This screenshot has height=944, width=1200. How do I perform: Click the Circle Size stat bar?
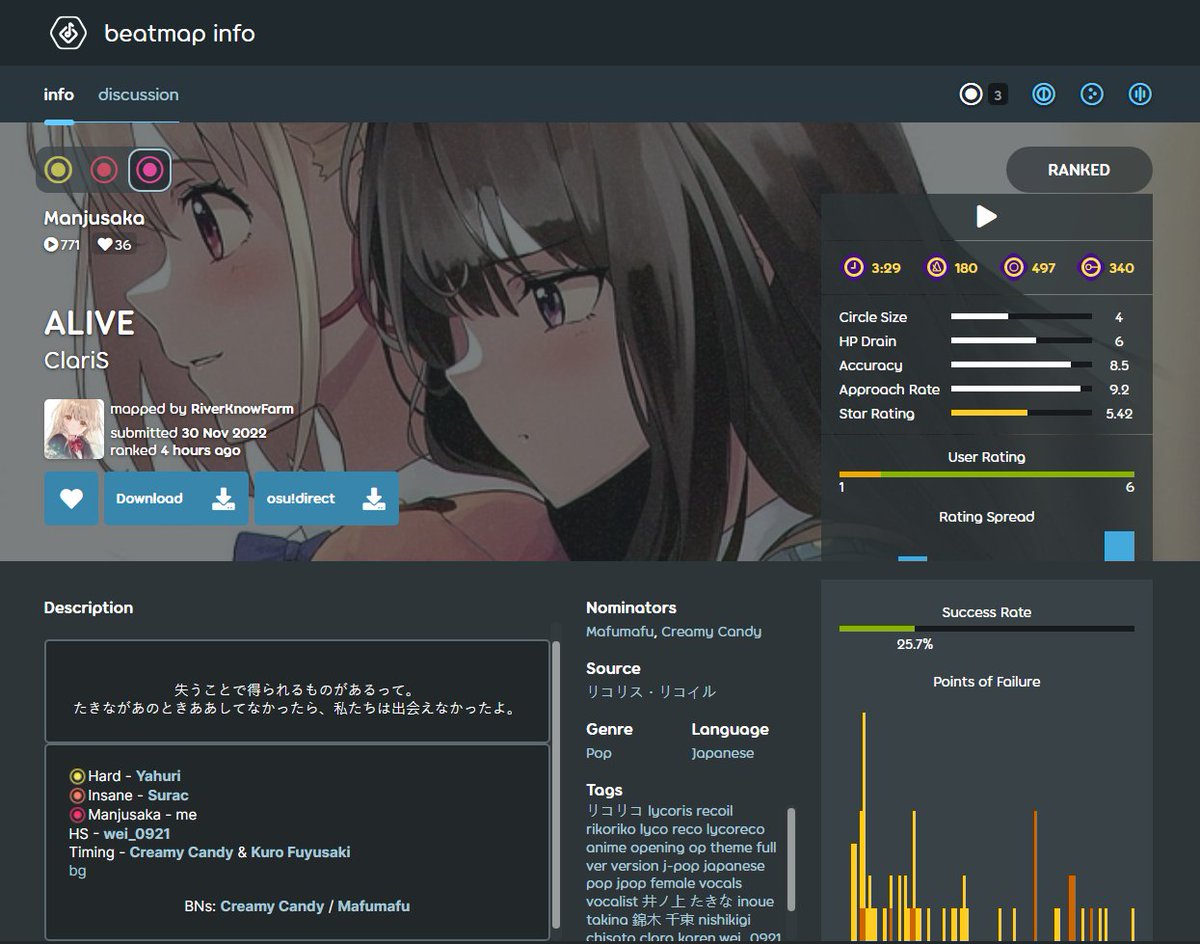coord(1021,317)
